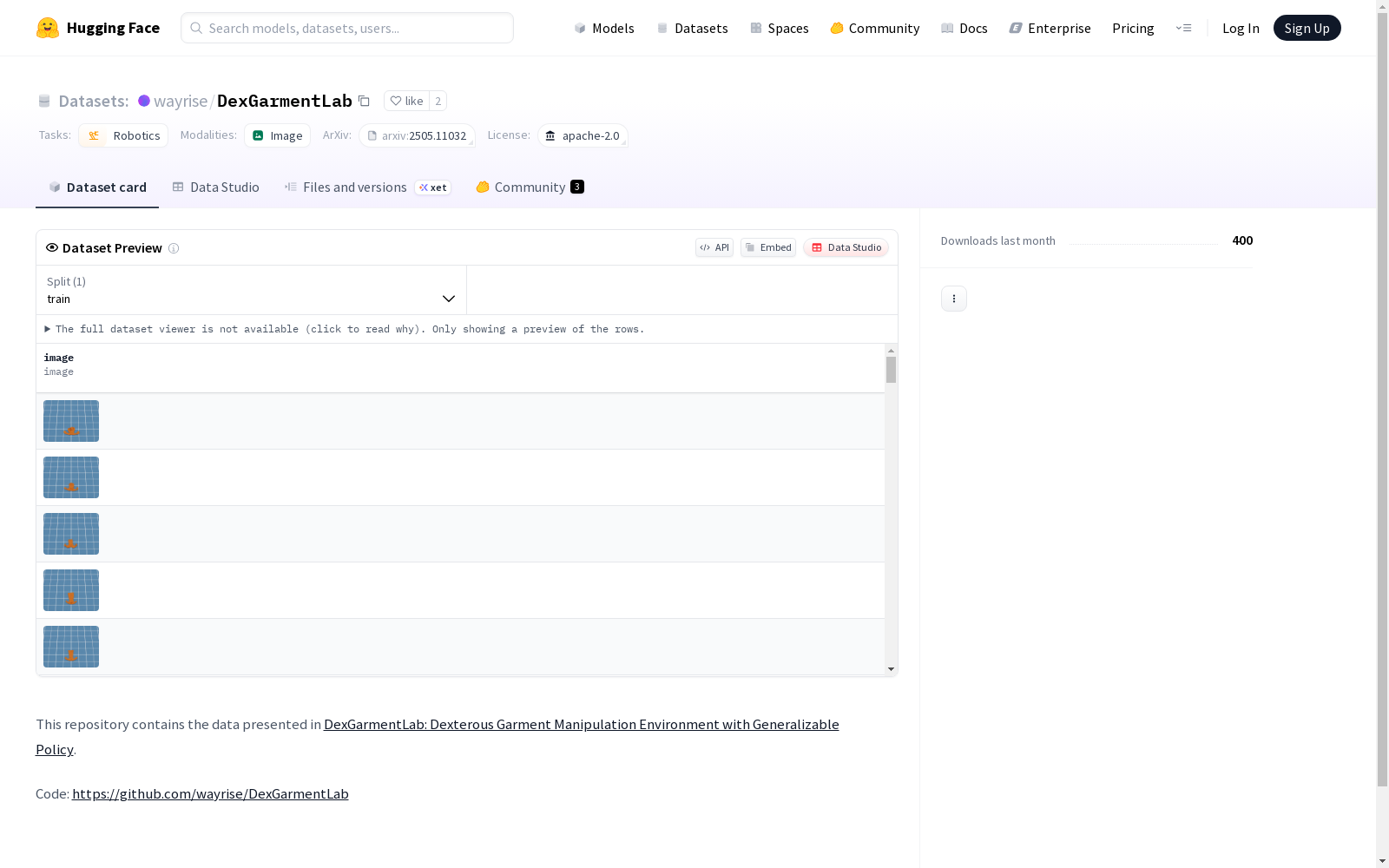Open the fourth preview image thumbnail
This screenshot has height=868, width=1389.
(71, 590)
